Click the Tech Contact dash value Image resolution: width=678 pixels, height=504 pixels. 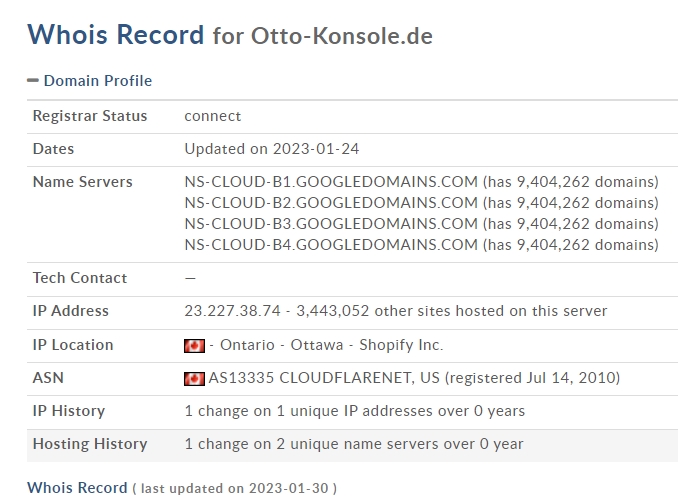tap(190, 278)
